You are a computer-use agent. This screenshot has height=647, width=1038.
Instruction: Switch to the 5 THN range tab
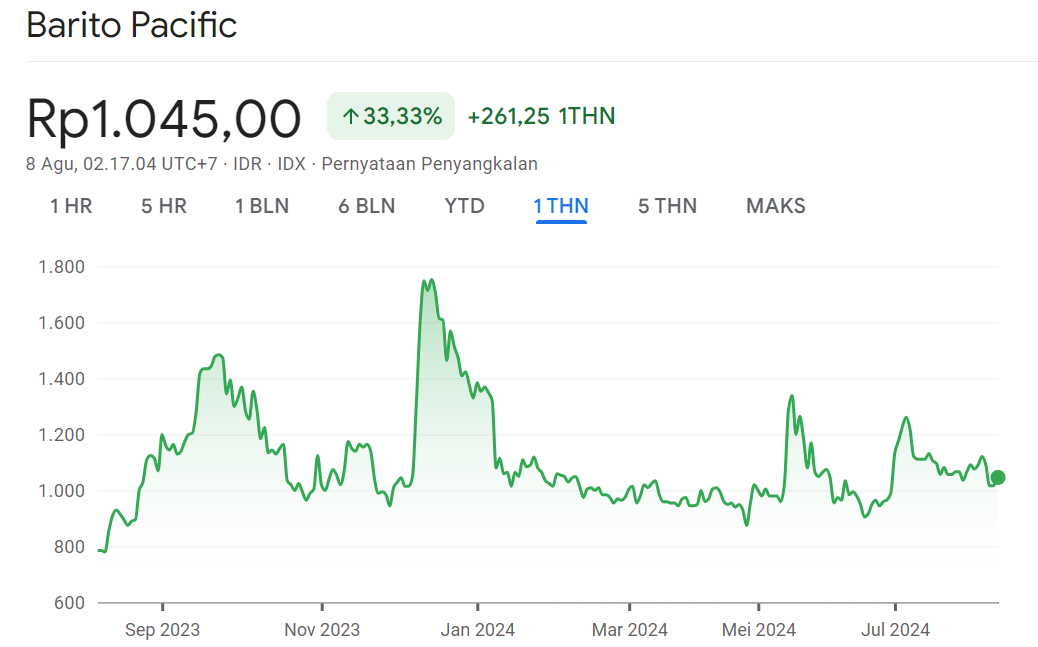pyautogui.click(x=667, y=206)
